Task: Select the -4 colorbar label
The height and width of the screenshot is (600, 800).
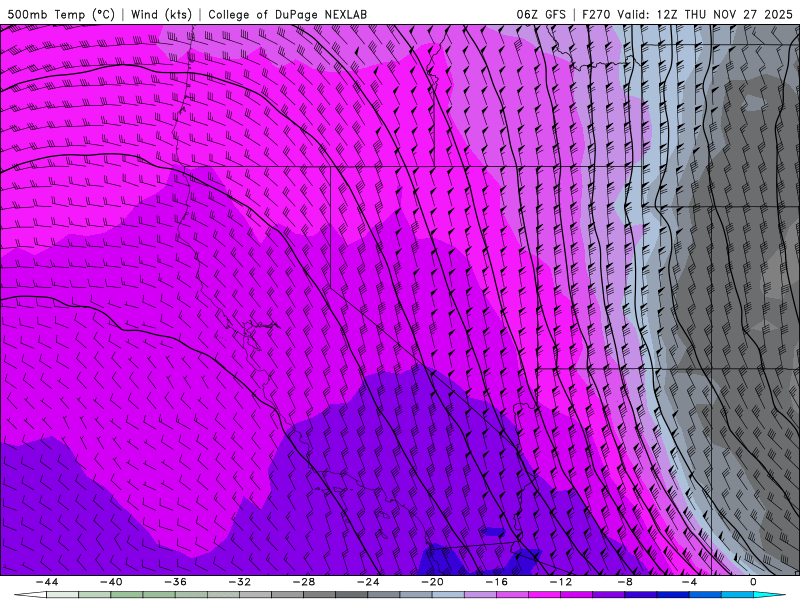Action: coord(690,582)
